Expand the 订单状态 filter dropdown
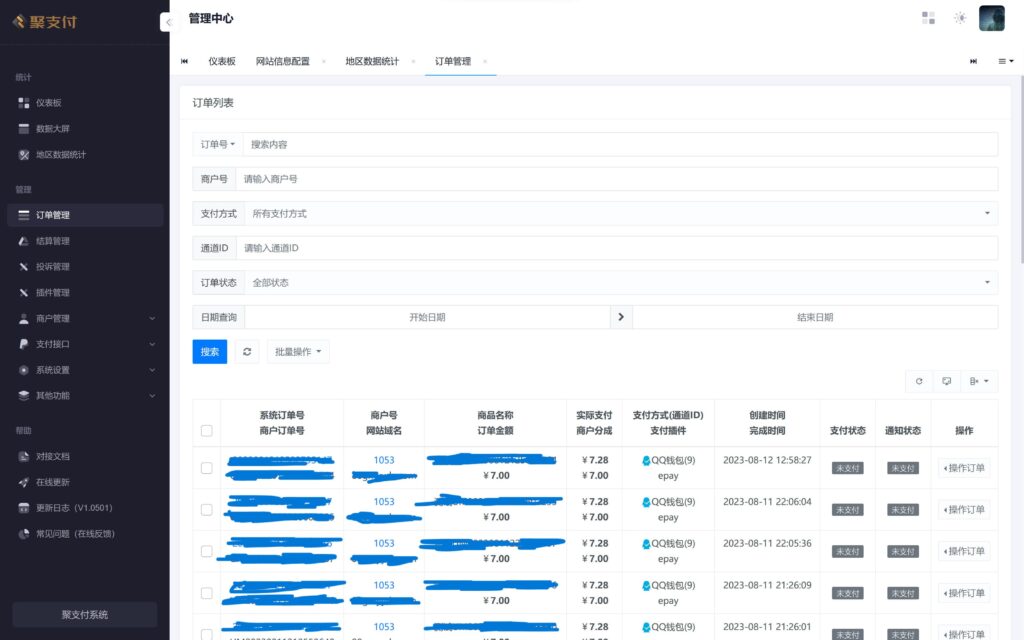The image size is (1024, 640). click(620, 281)
